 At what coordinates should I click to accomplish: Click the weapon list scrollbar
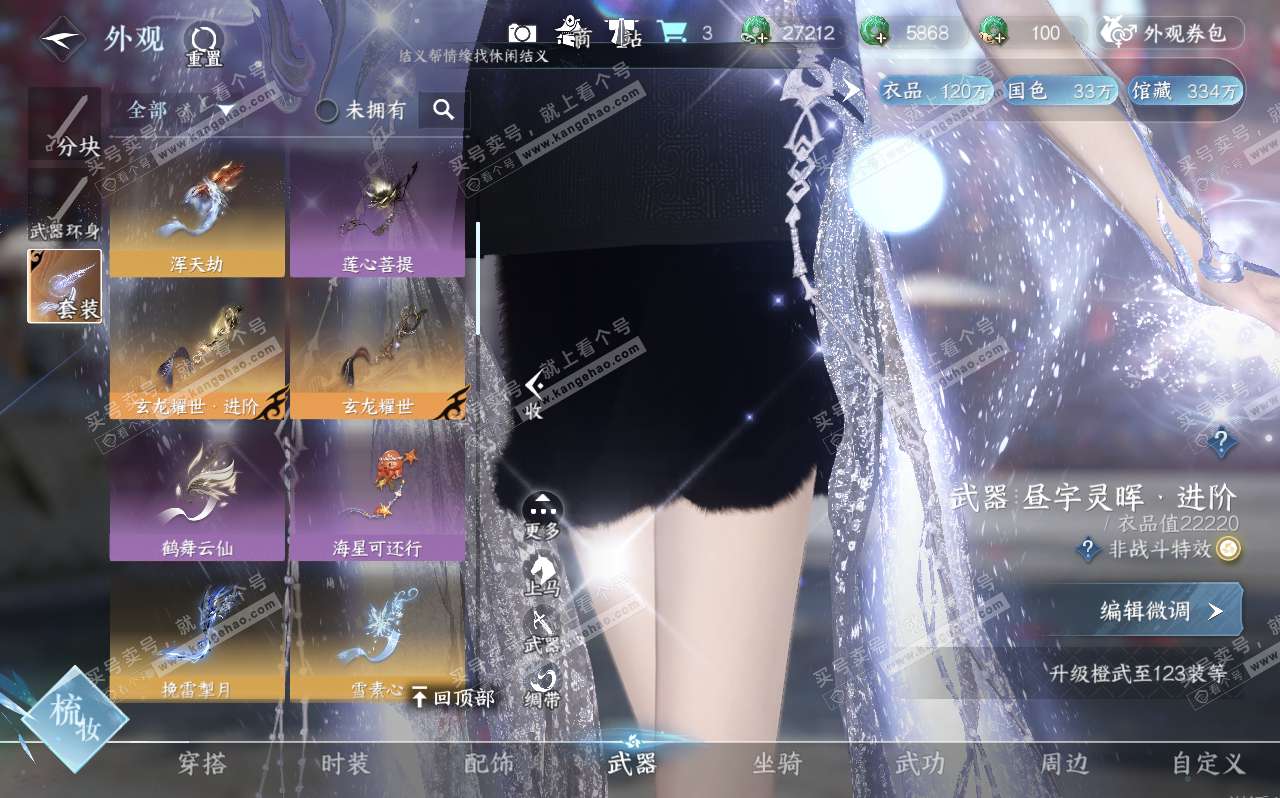pos(478,278)
